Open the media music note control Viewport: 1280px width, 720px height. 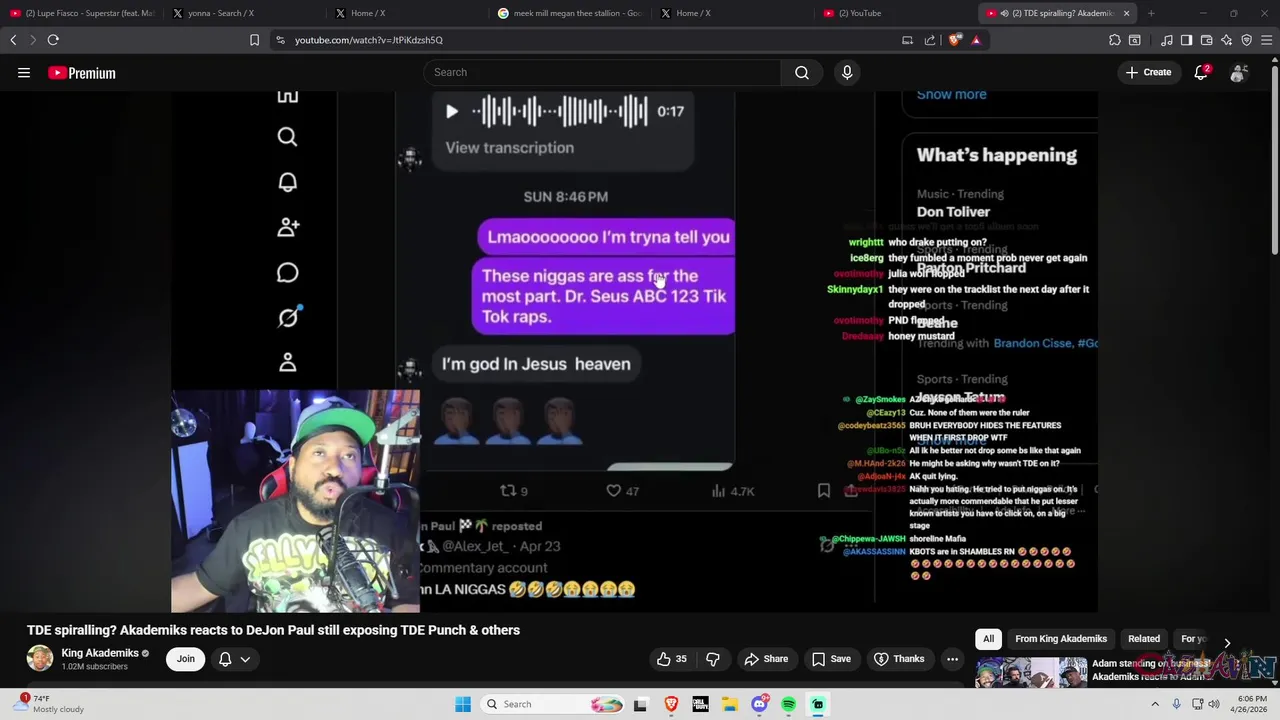[x=1167, y=40]
